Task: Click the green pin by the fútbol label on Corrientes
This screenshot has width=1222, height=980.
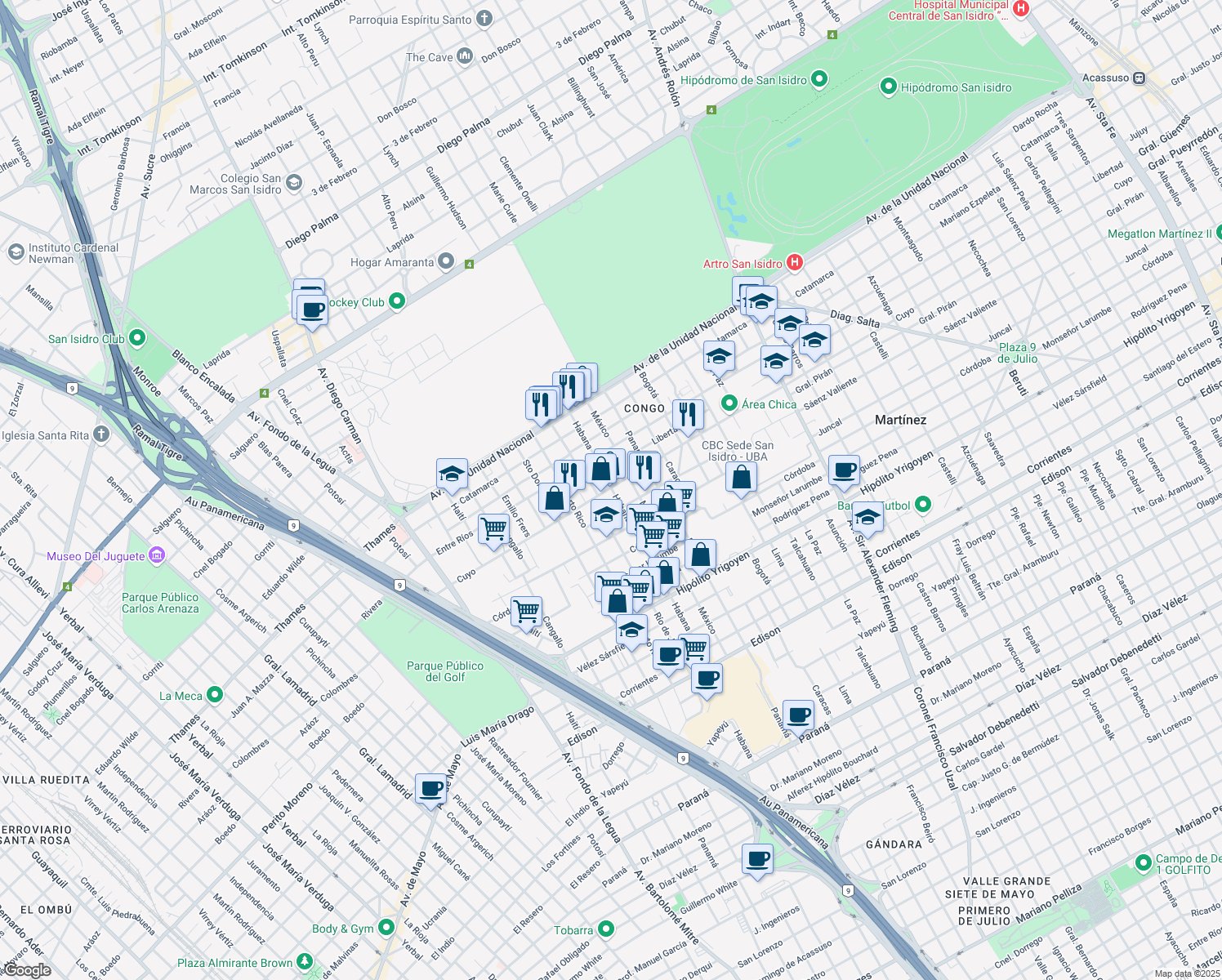Action: tap(923, 505)
